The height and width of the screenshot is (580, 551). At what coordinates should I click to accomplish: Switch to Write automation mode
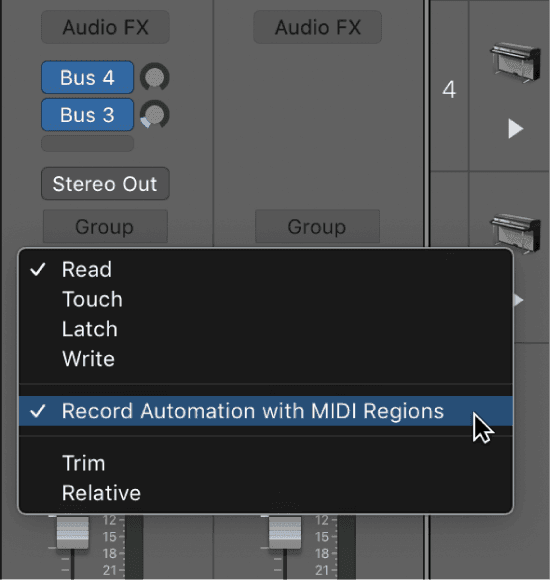pos(266,359)
